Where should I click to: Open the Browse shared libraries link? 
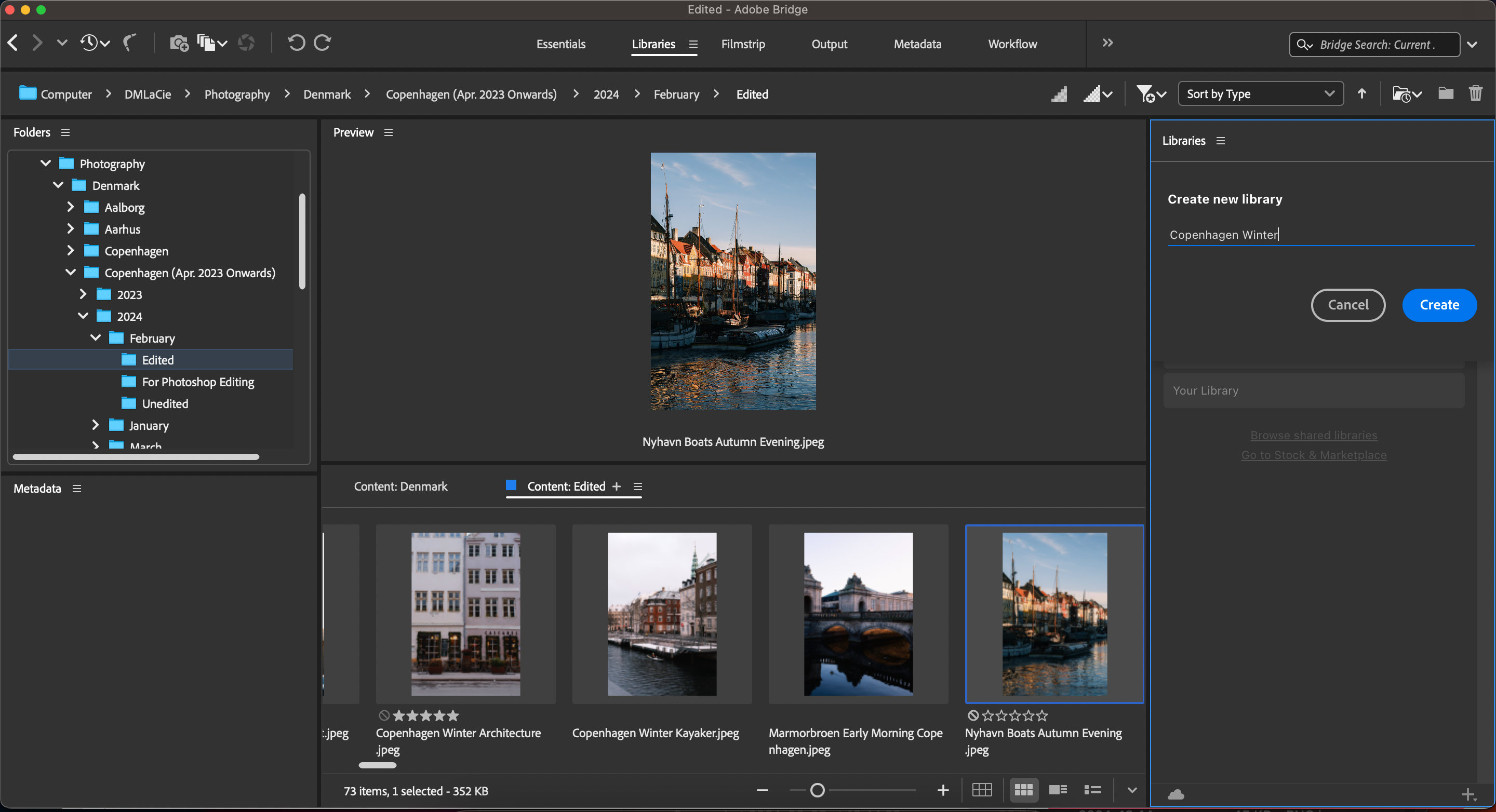(1314, 435)
